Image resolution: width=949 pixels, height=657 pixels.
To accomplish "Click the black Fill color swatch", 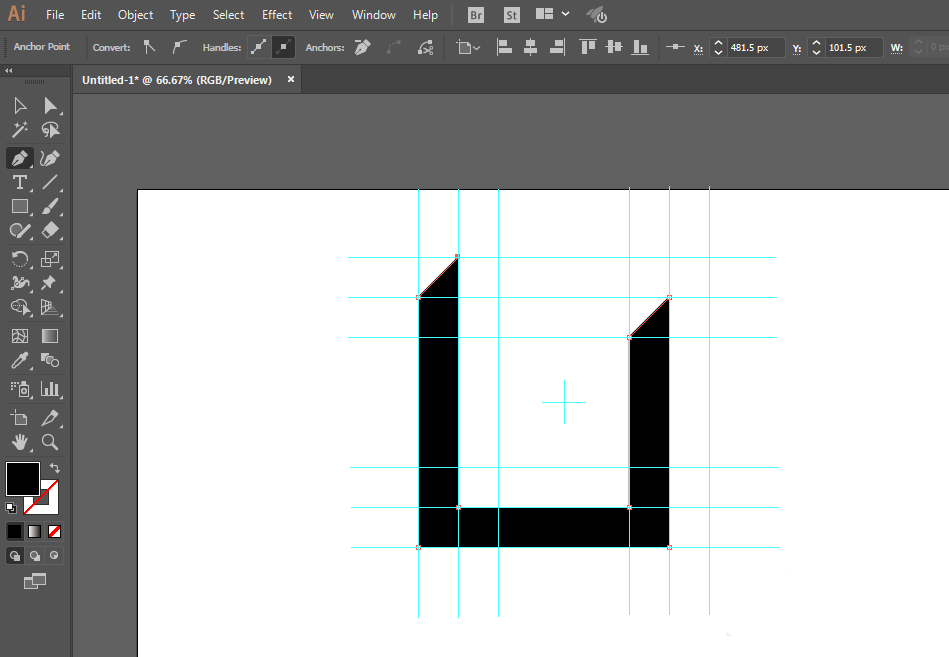I will click(x=22, y=478).
